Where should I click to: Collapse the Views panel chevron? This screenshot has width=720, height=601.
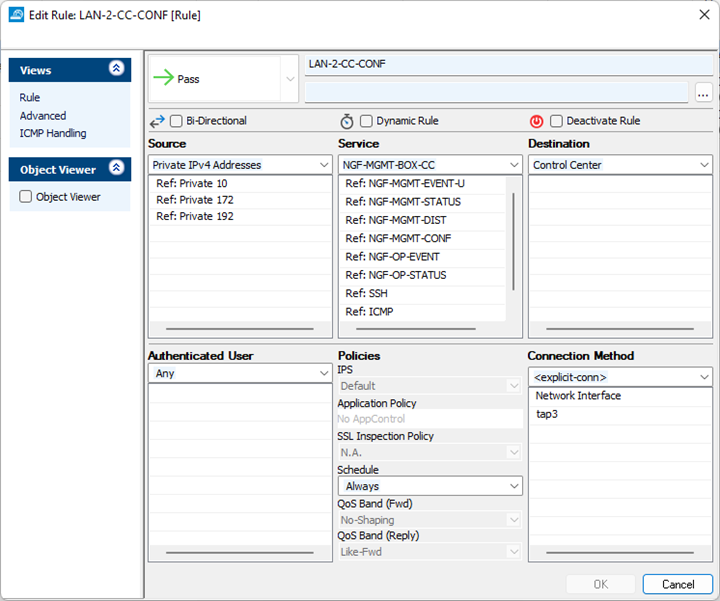pyautogui.click(x=117, y=70)
